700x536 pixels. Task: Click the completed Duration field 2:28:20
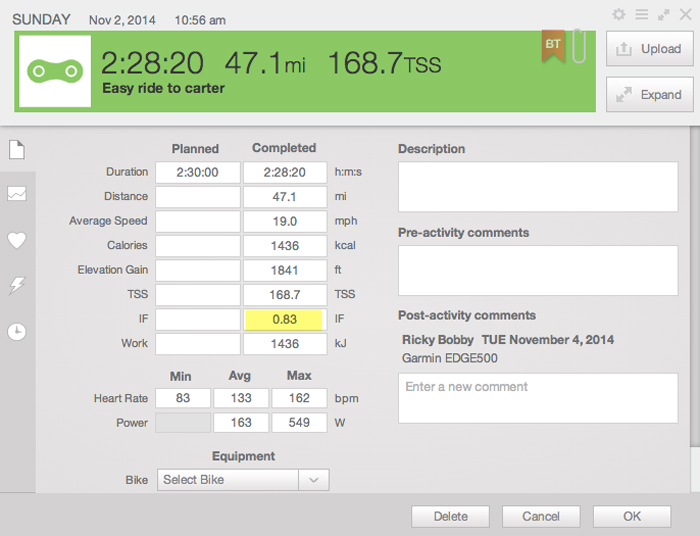pyautogui.click(x=285, y=172)
